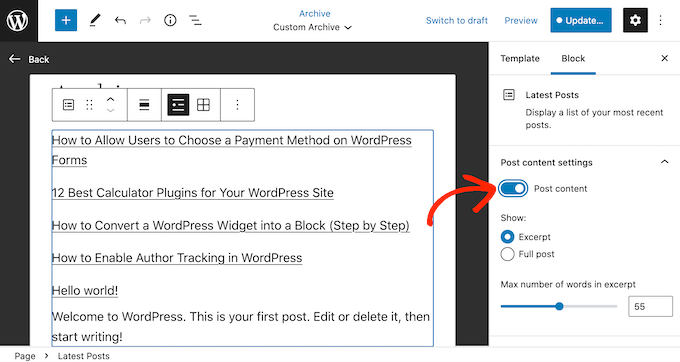Click the Archive label above template name
Image resolution: width=680 pixels, height=362 pixels.
315,13
